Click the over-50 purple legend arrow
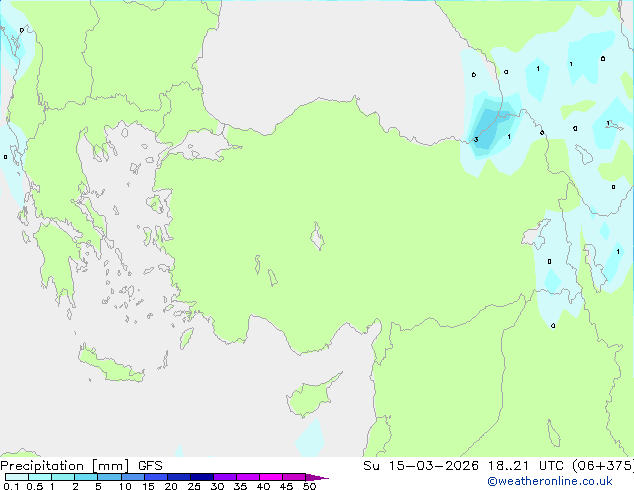This screenshot has width=634, height=490. (317, 477)
